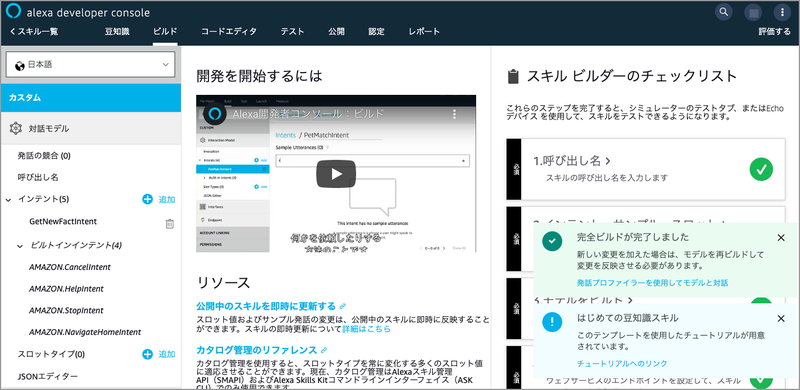Open 発話の競合 (0) in sidebar
The width and height of the screenshot is (800, 390).
44,156
